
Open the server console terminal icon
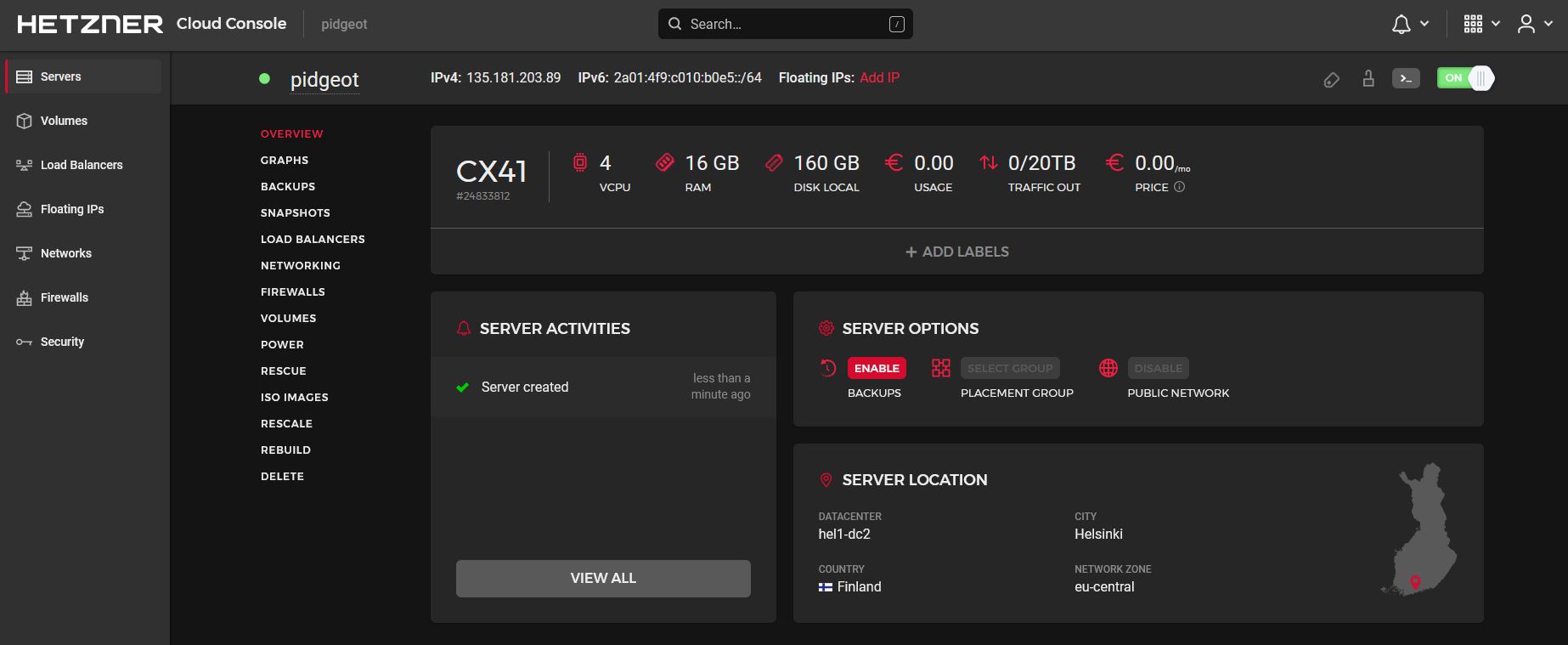pos(1406,78)
